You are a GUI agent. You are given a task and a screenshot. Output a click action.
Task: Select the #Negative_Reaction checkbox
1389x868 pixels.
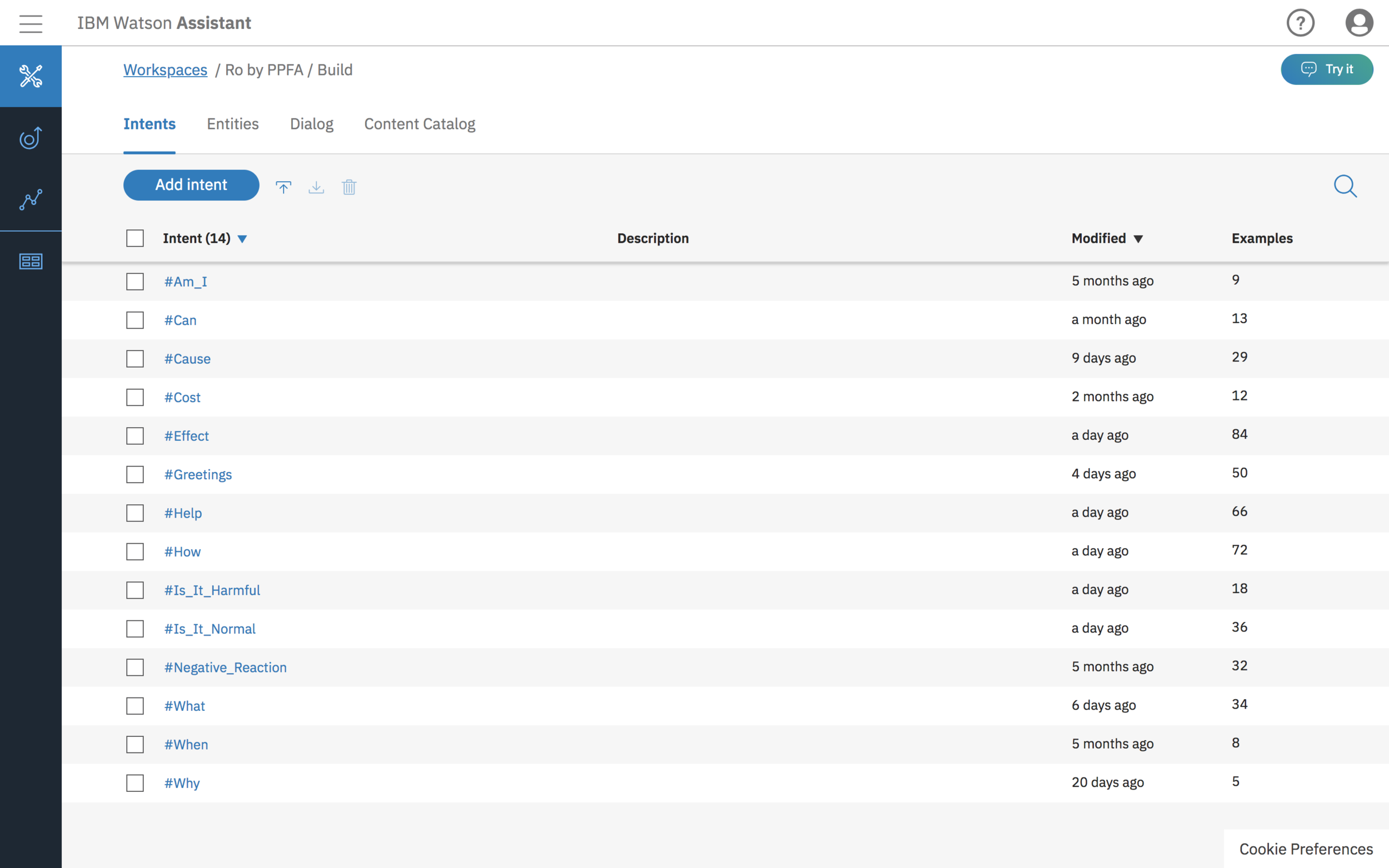135,668
